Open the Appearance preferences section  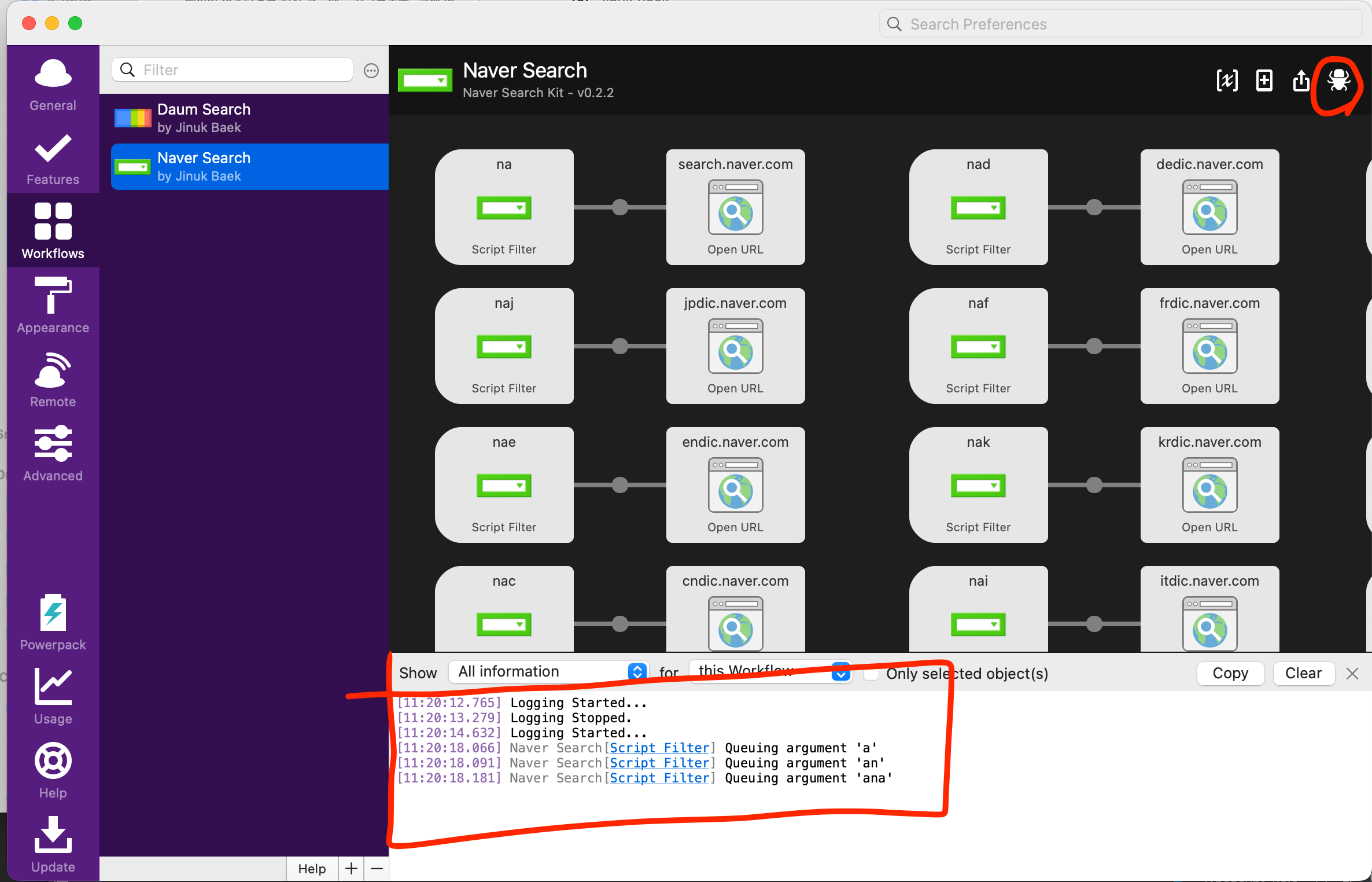[53, 305]
